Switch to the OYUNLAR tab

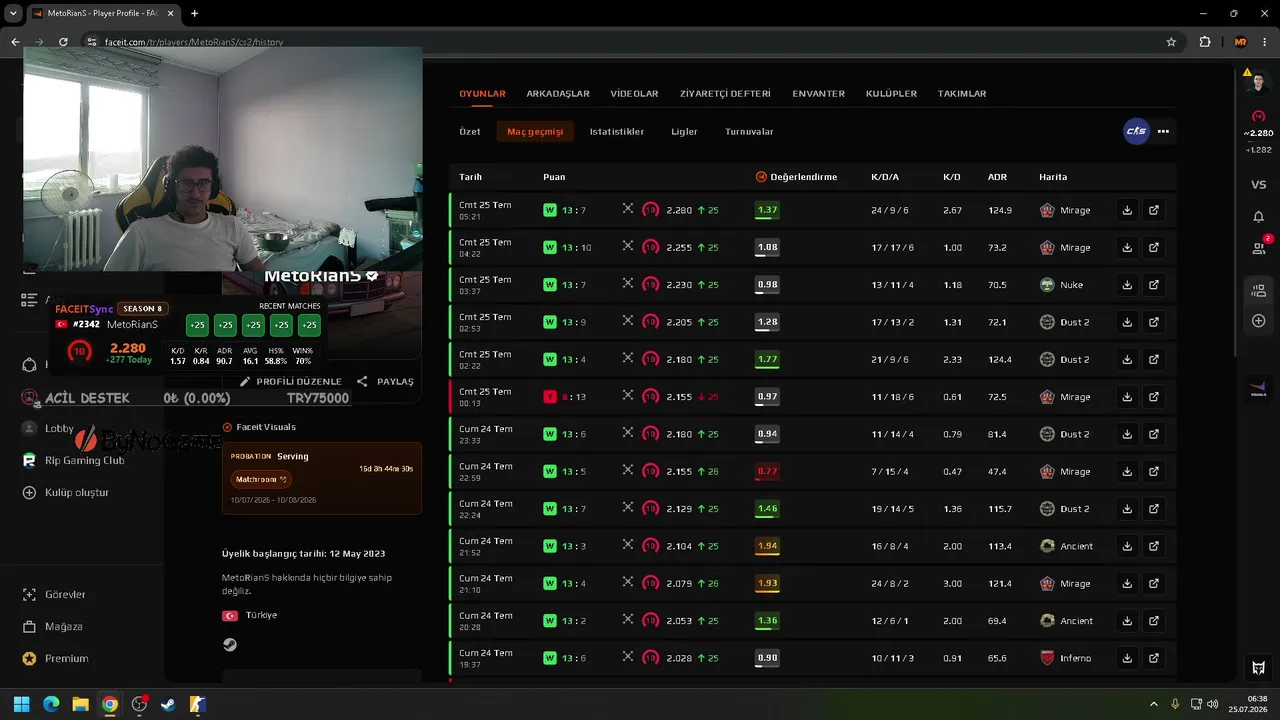click(482, 93)
